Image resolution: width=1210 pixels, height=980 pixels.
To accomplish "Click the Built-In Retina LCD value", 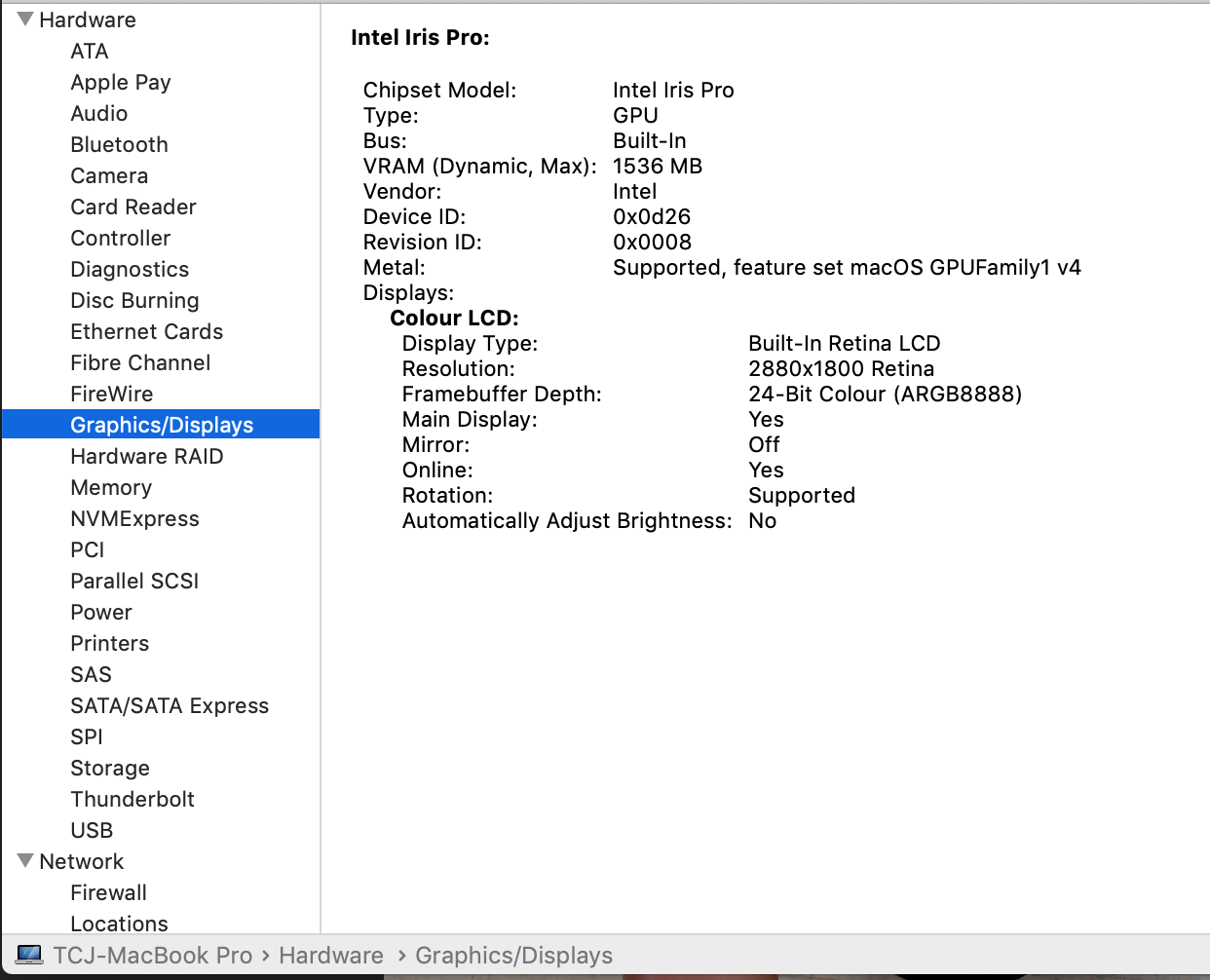I will click(x=845, y=343).
